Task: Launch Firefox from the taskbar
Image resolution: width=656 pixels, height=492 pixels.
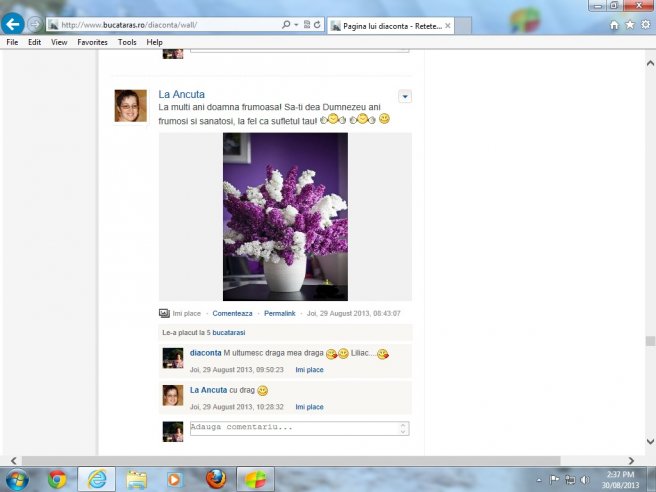Action: (215, 479)
